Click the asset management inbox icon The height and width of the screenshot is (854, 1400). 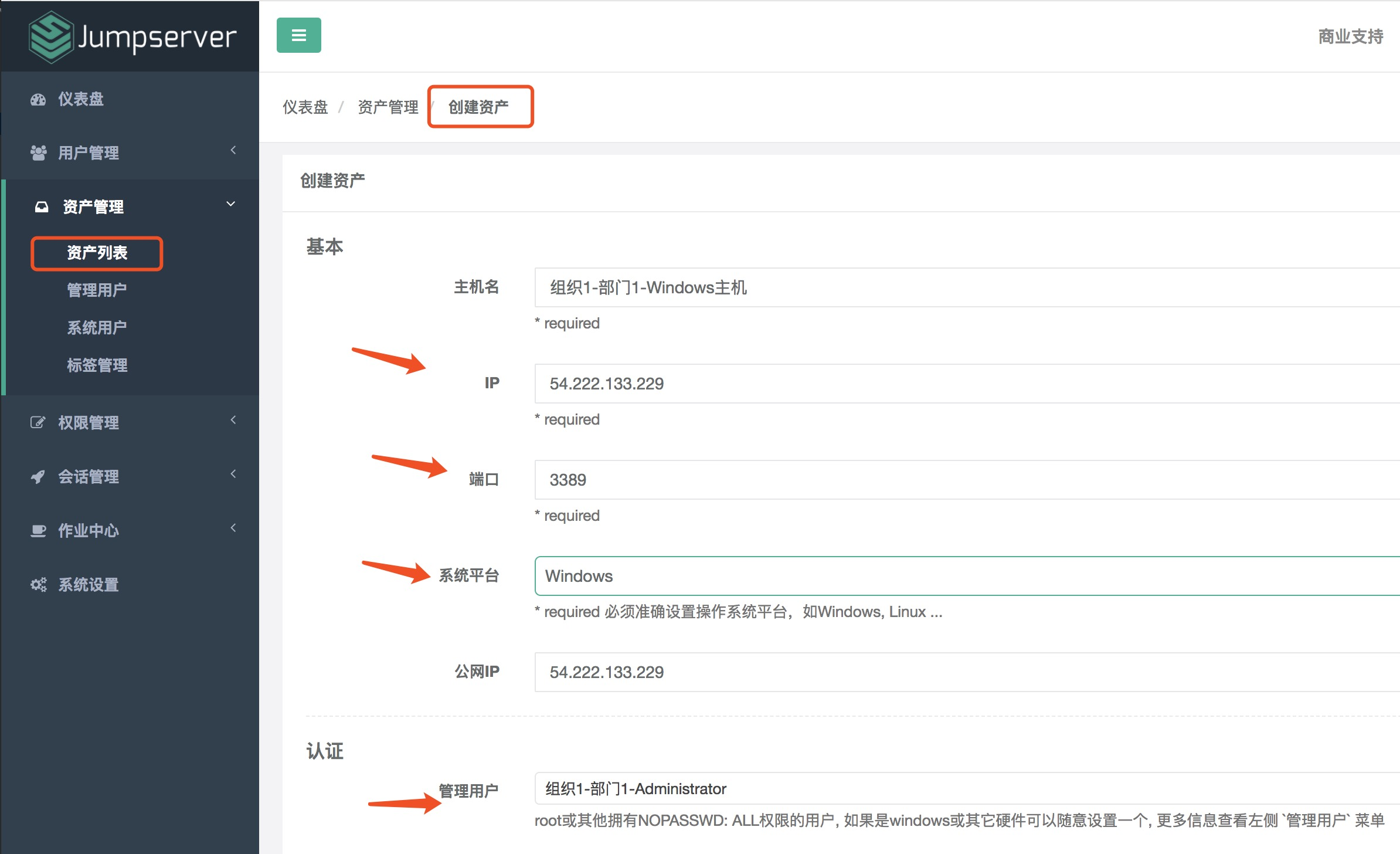pyautogui.click(x=41, y=207)
